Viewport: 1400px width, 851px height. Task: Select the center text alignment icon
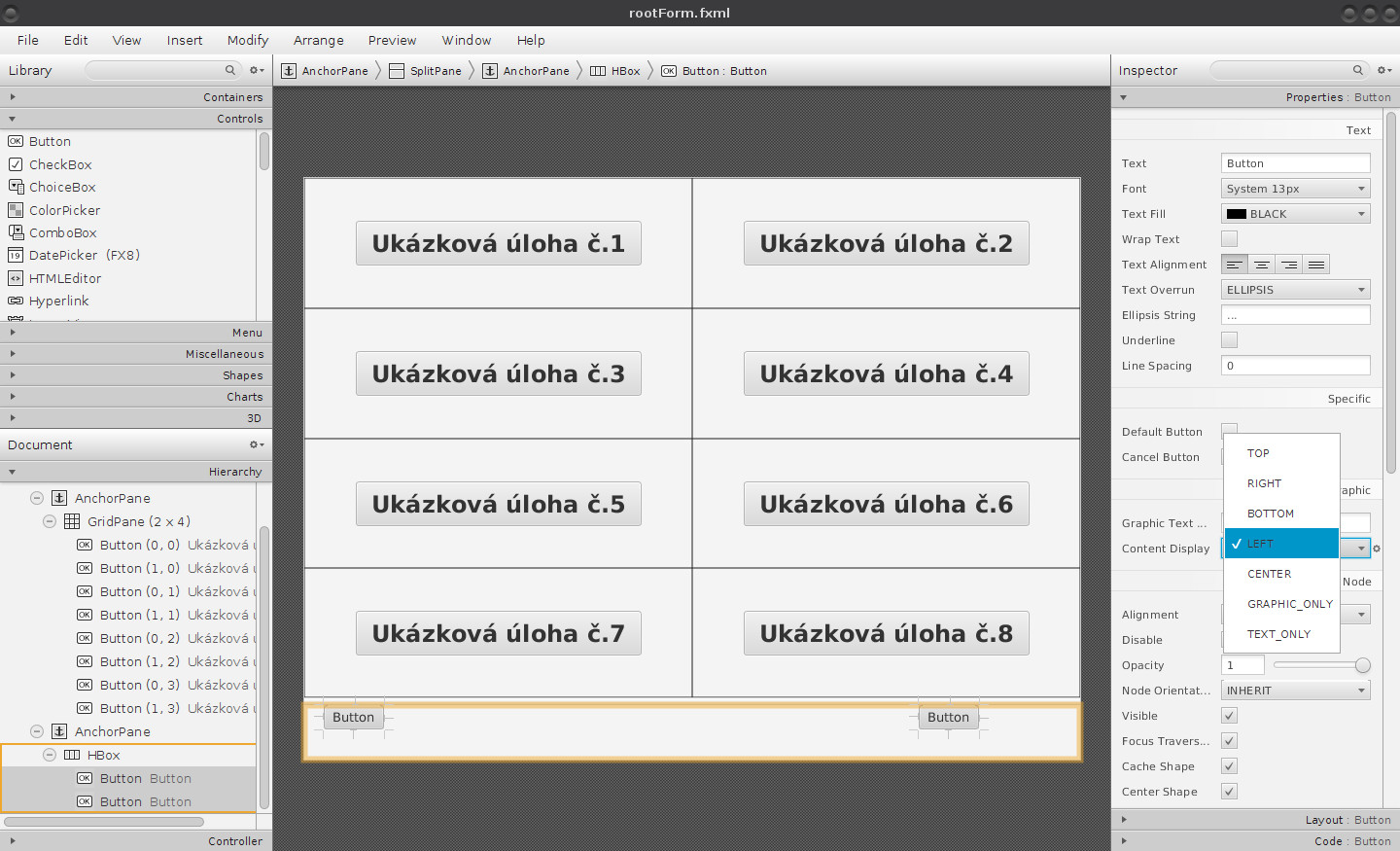pos(1261,265)
